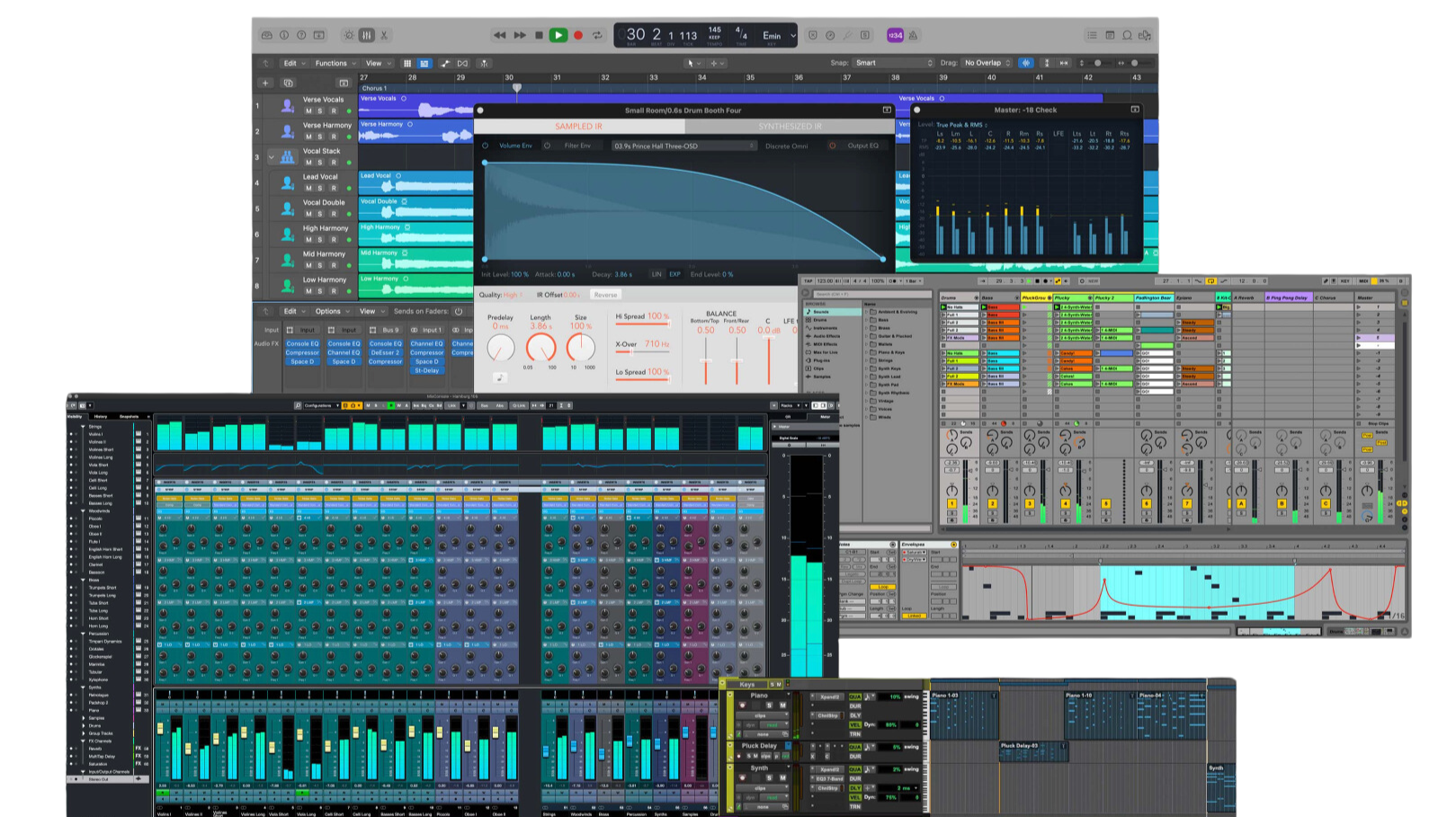Open the True Peak & RMS level dropdown
The image size is (1456, 817).
(x=962, y=125)
